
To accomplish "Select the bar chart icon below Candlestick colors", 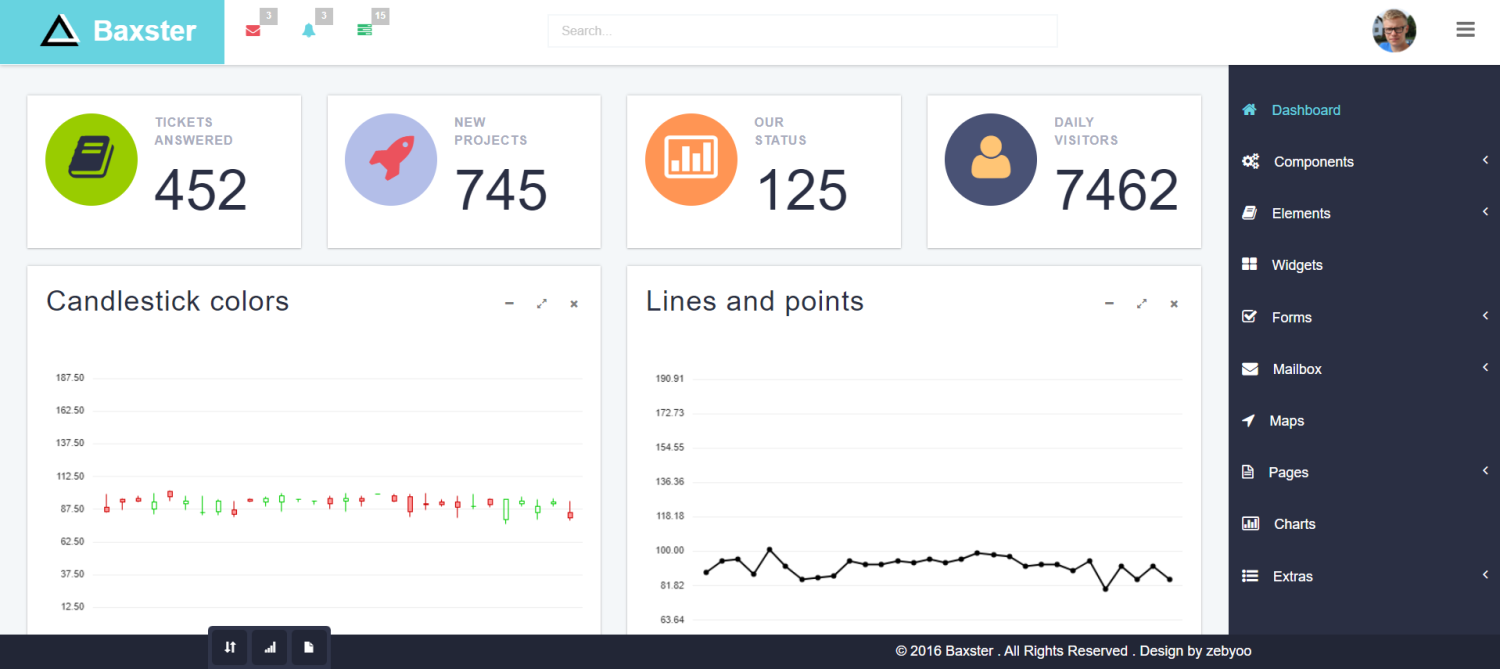I will pos(268,646).
